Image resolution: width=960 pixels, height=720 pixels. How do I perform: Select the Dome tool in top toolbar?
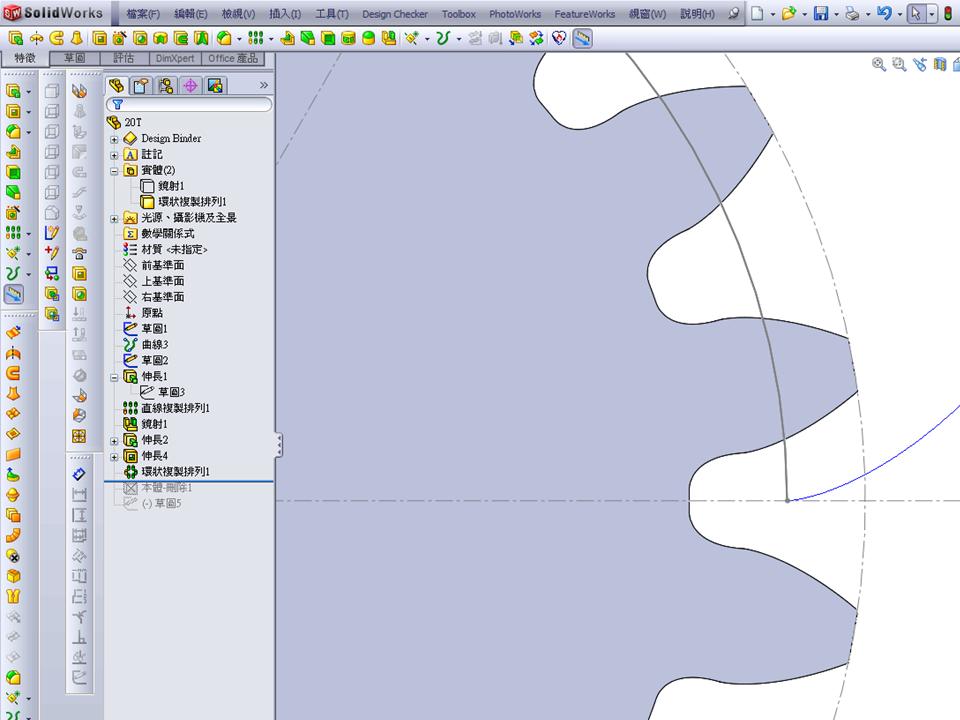pyautogui.click(x=369, y=39)
